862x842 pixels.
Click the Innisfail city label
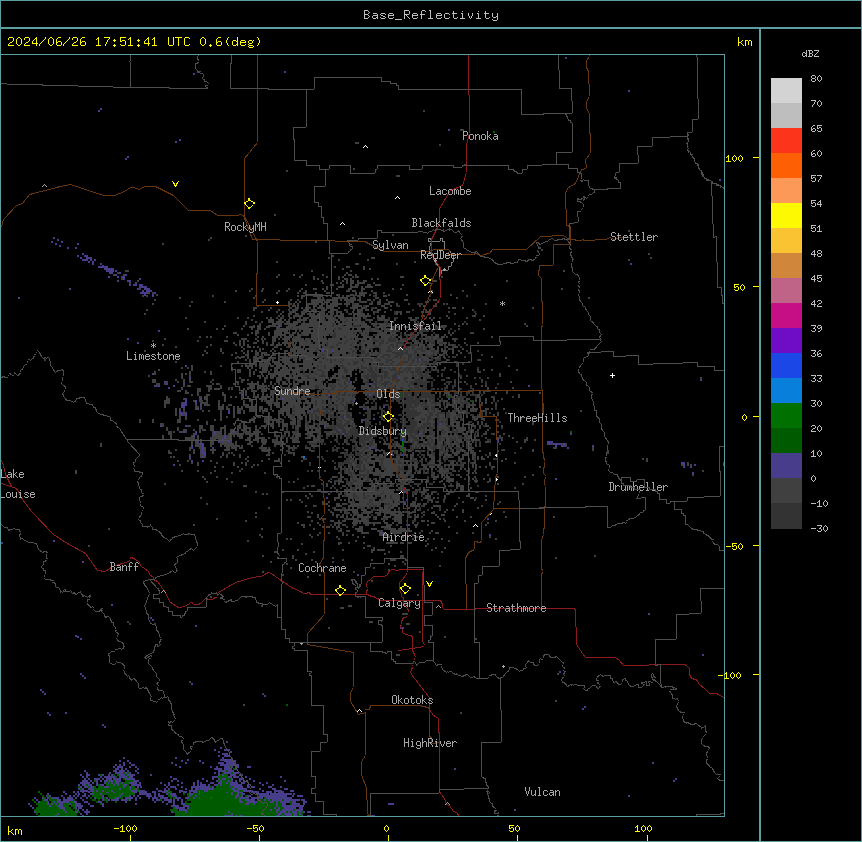pyautogui.click(x=415, y=326)
